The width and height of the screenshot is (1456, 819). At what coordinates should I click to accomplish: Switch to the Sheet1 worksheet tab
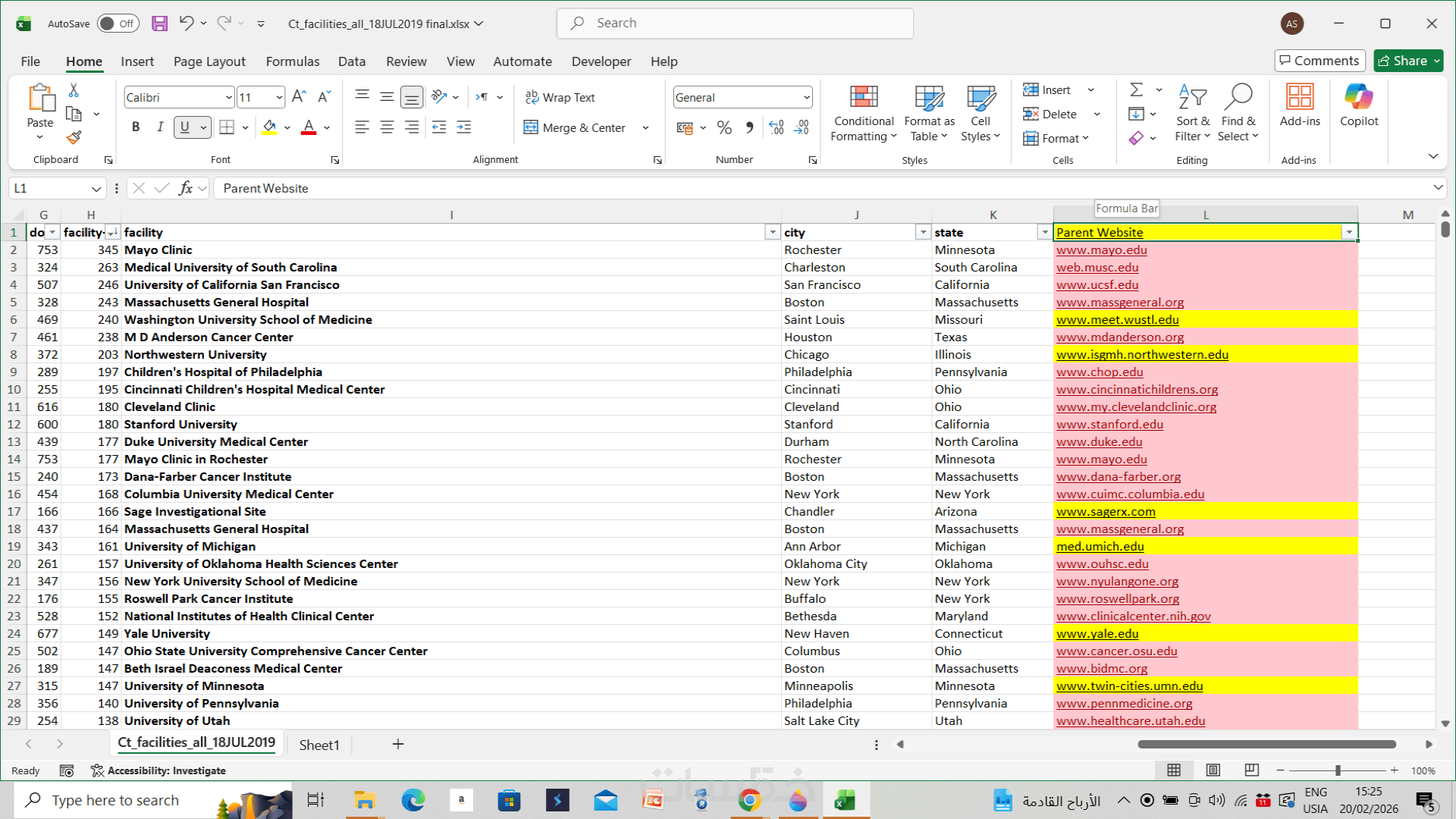[319, 745]
